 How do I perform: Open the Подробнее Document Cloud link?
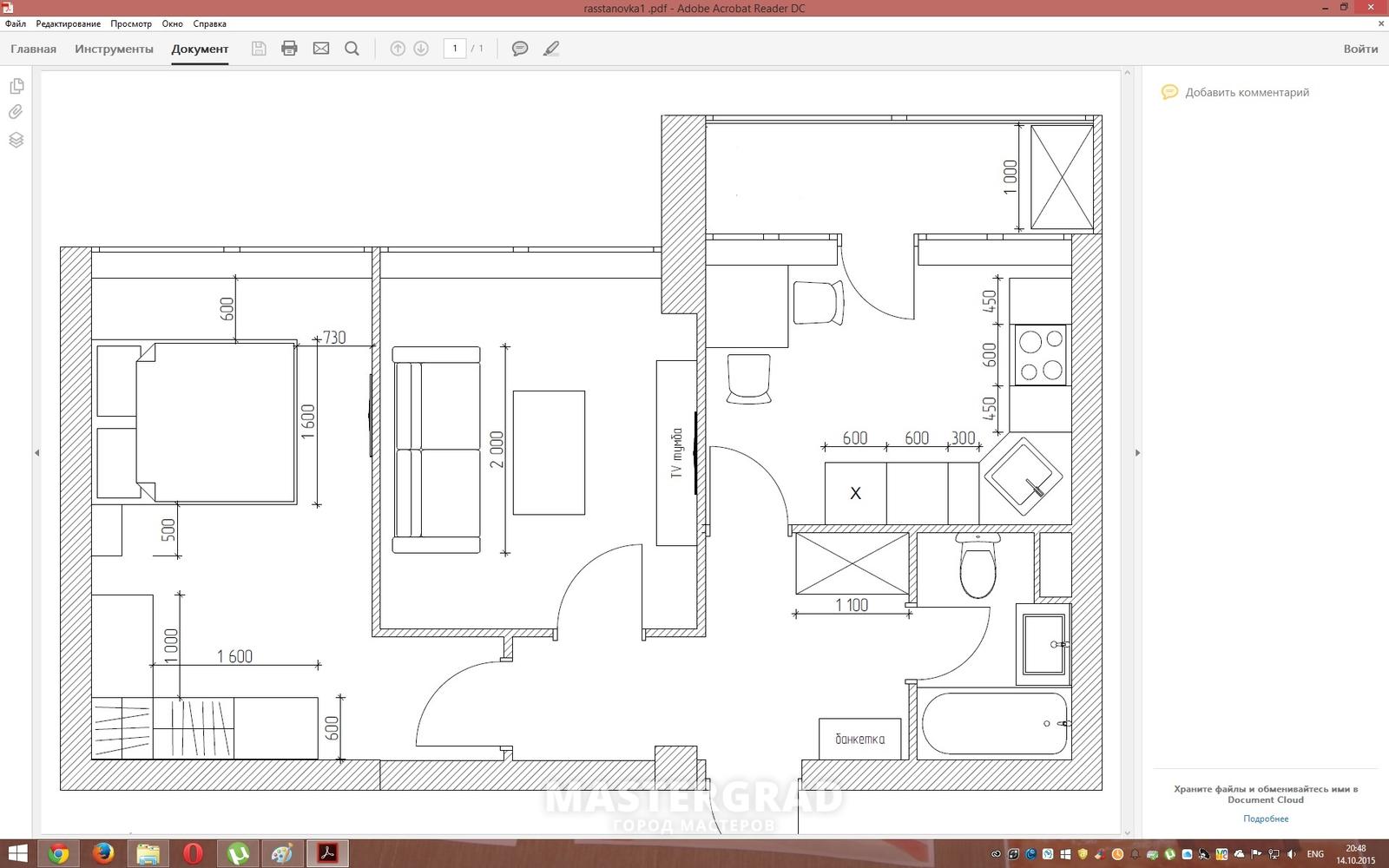1266,819
